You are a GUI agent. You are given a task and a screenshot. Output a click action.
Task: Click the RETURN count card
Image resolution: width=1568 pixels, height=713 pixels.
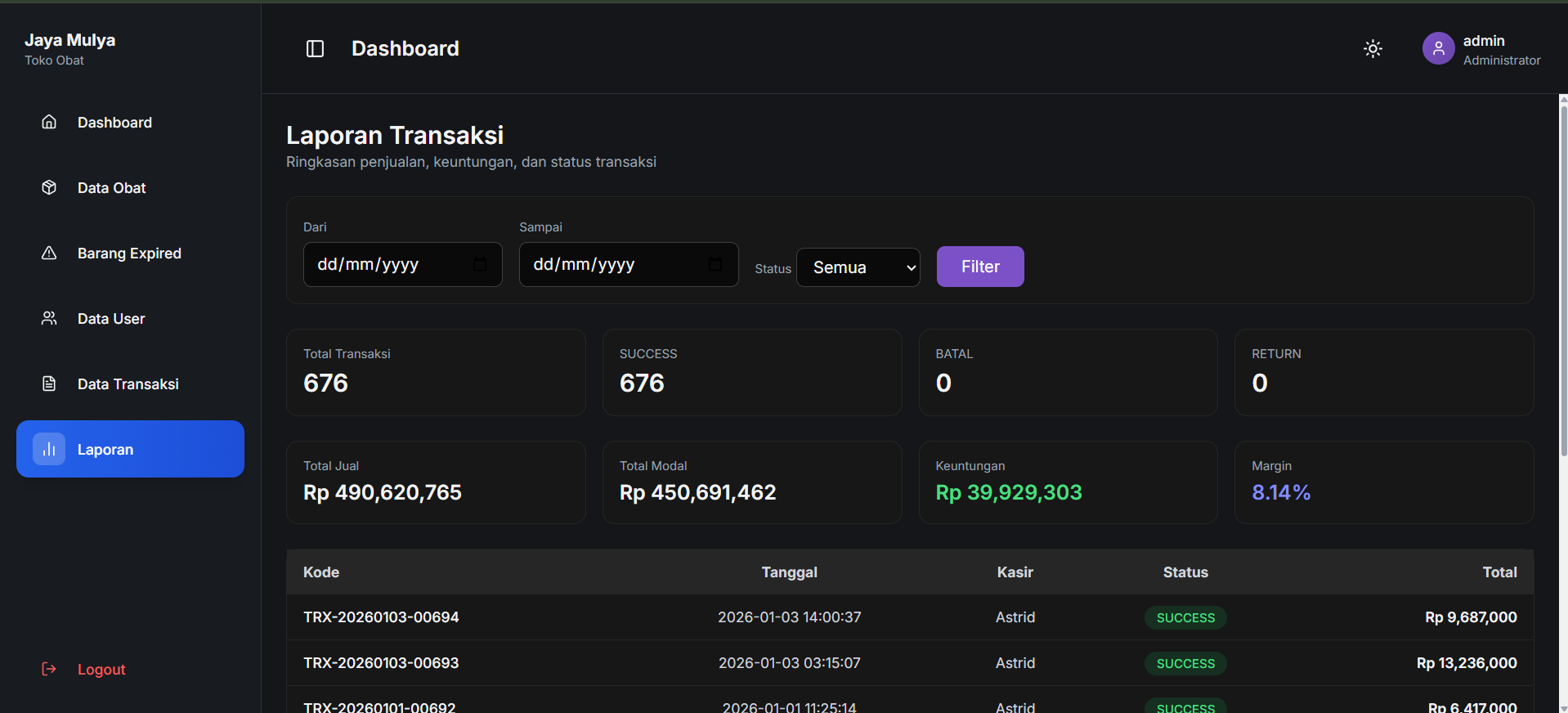coord(1384,372)
